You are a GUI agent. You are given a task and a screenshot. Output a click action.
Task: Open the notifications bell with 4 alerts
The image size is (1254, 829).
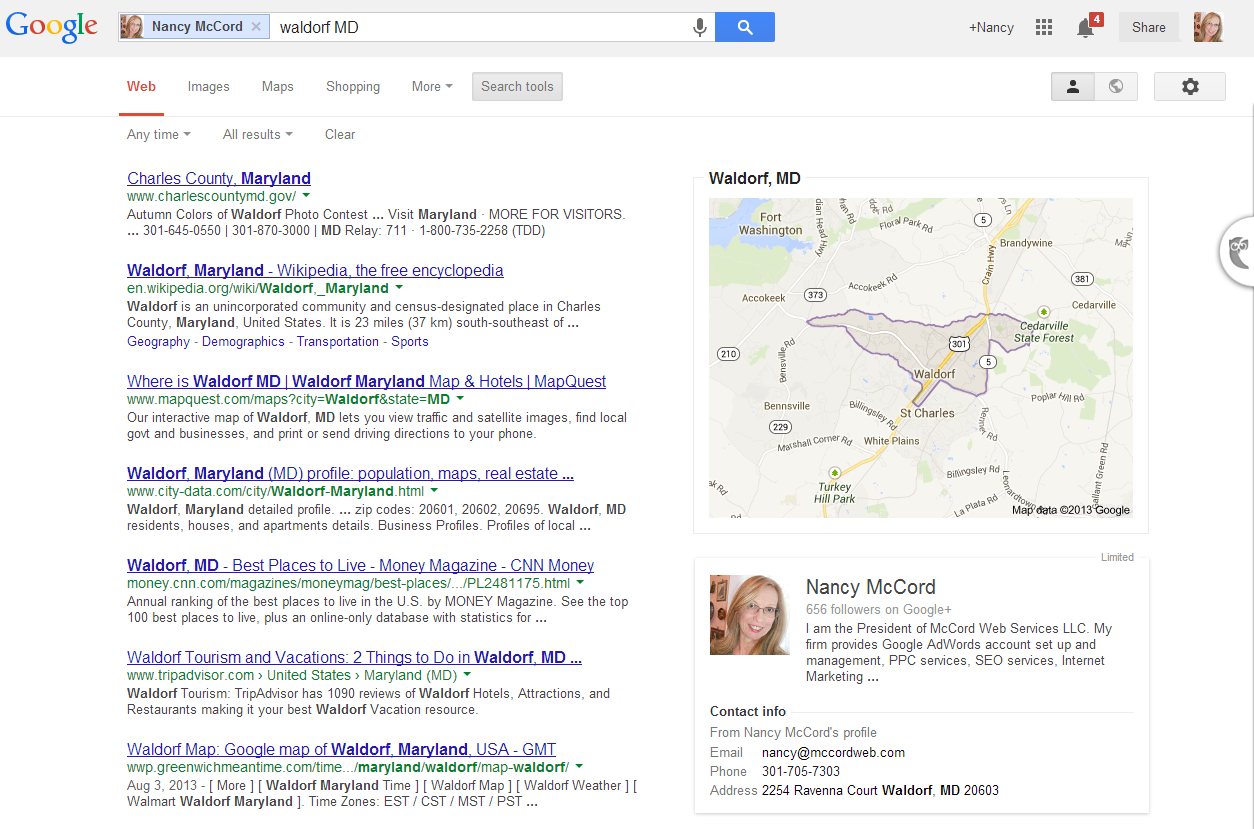1087,26
